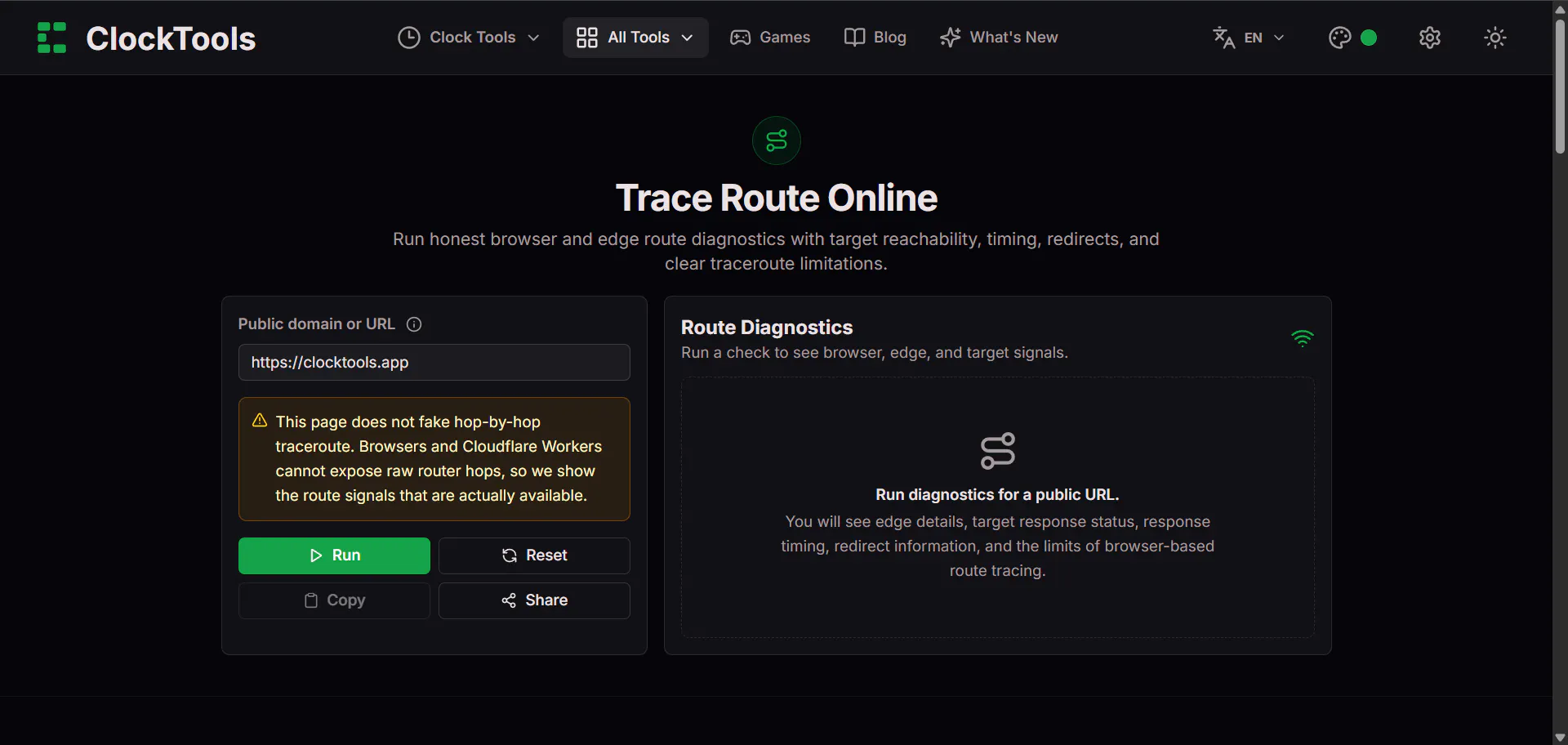Run the route diagnostics
The width and height of the screenshot is (1568, 745).
pos(334,555)
